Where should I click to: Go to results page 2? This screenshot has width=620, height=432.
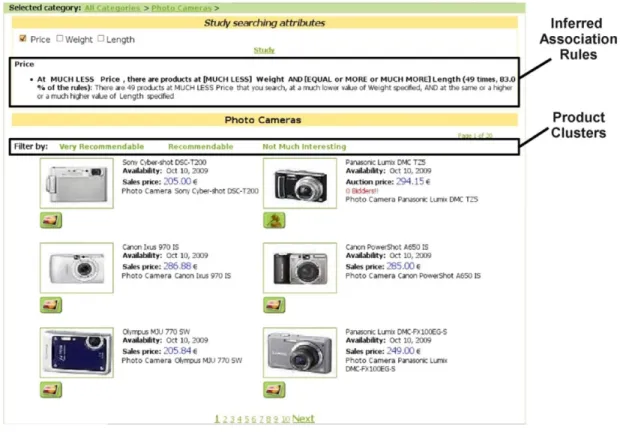[x=225, y=419]
